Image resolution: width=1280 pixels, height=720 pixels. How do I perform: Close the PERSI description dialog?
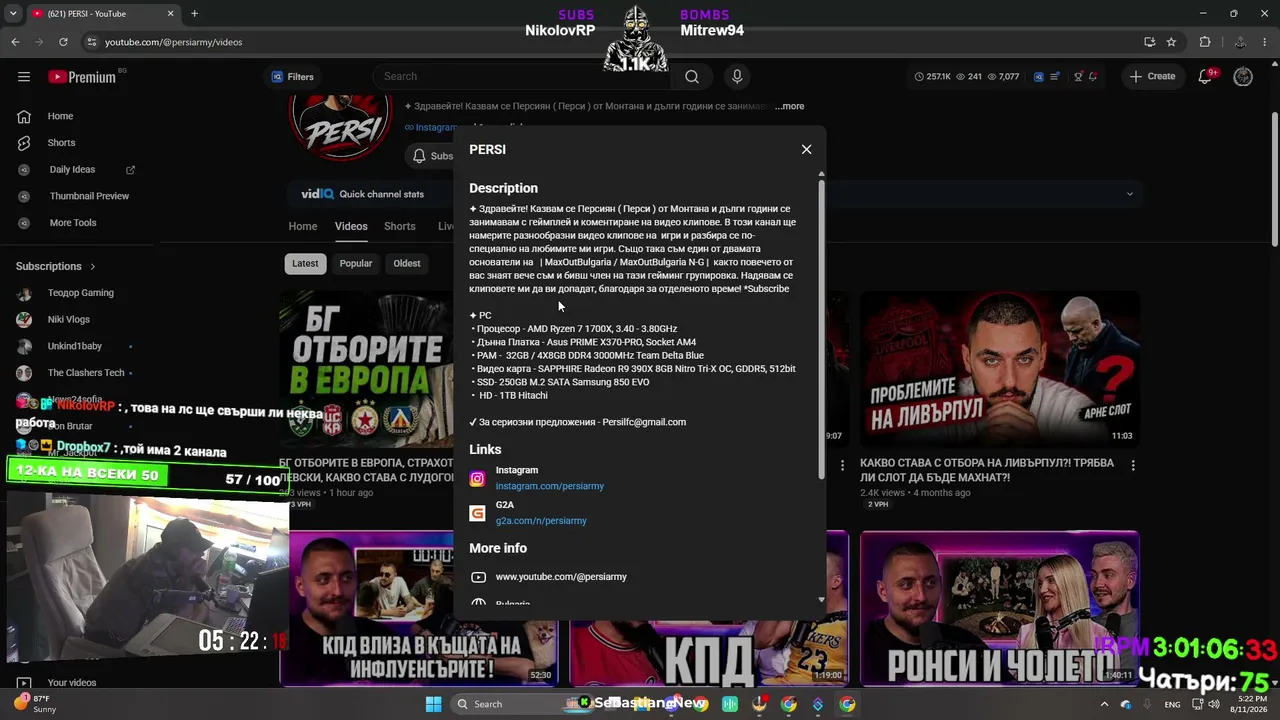click(x=806, y=149)
